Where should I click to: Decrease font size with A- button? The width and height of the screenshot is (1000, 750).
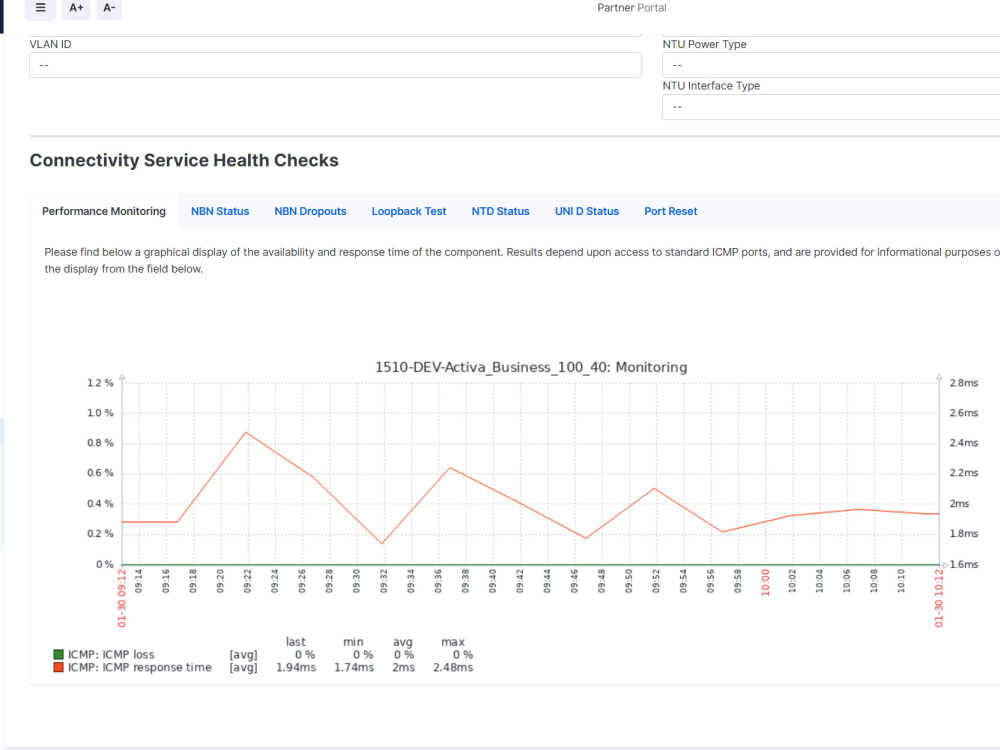(x=109, y=8)
